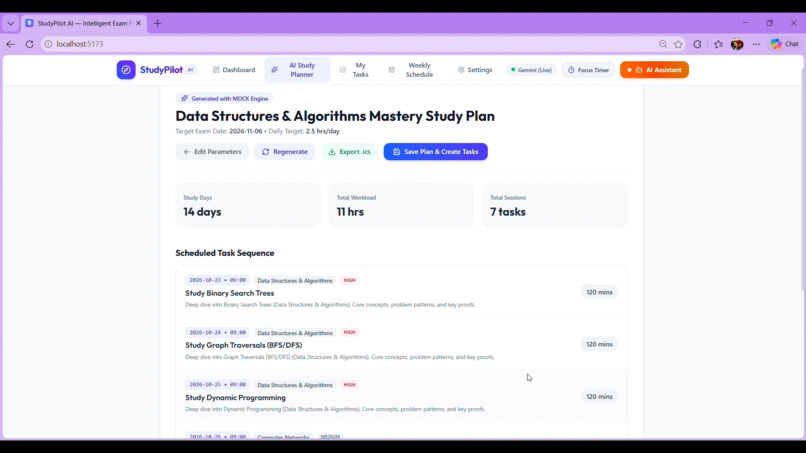Click the 2026-10-23 09:00 date chip

coord(217,280)
